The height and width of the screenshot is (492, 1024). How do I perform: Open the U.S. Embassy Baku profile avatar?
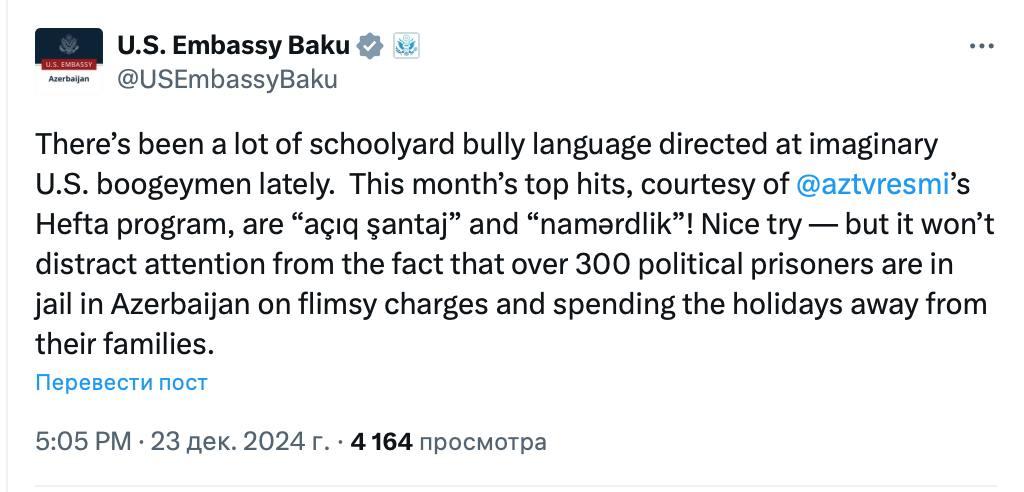point(69,62)
